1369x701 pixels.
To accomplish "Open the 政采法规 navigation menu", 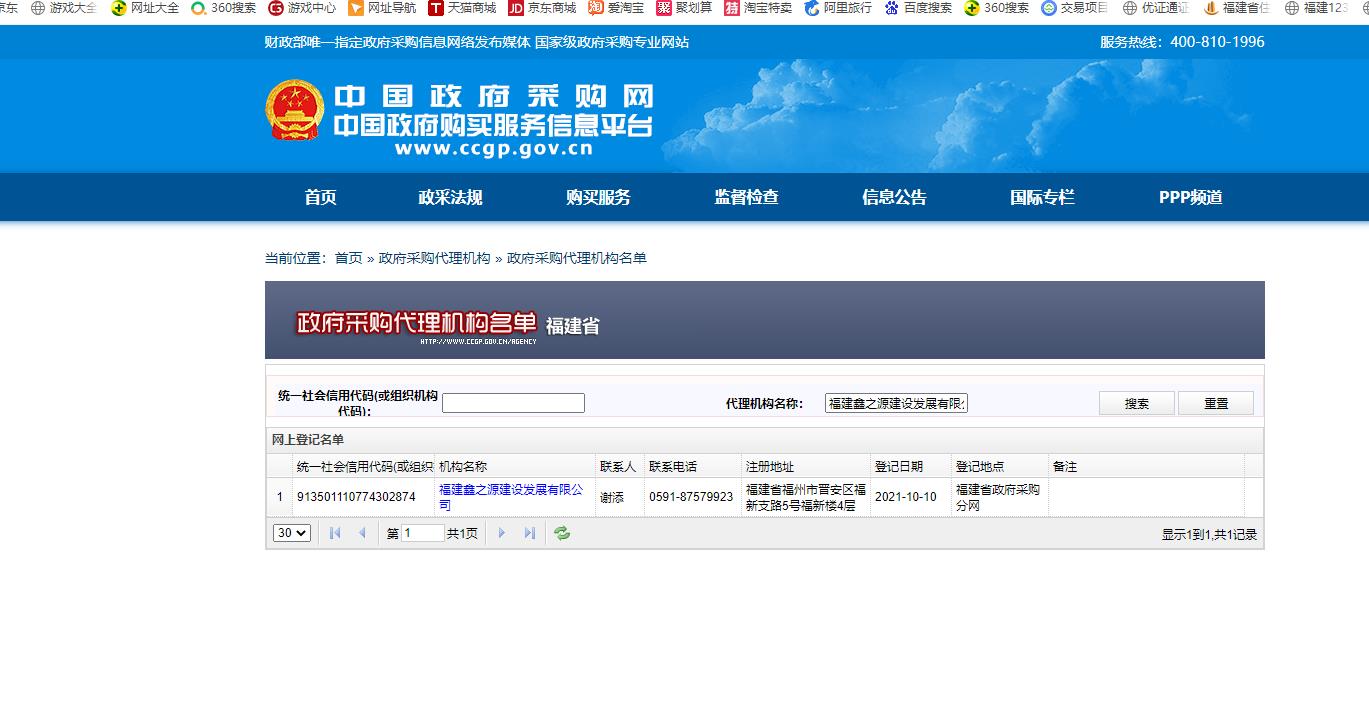I will point(450,197).
